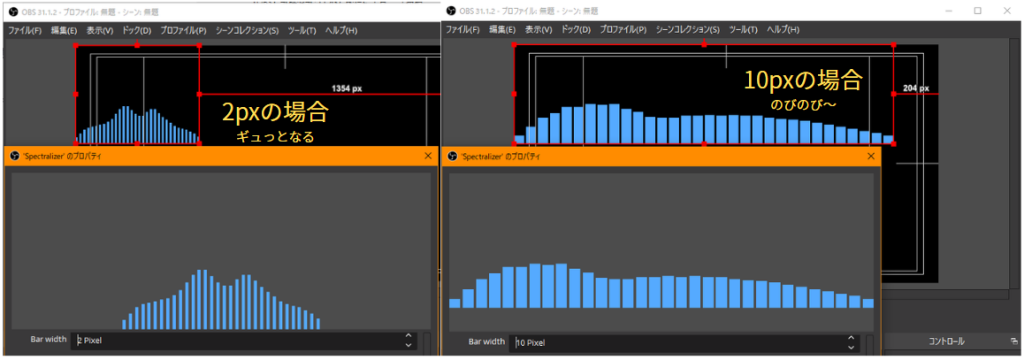Open ファイル(F) menu in left OBS window
This screenshot has width=1024, height=360.
(x=24, y=31)
